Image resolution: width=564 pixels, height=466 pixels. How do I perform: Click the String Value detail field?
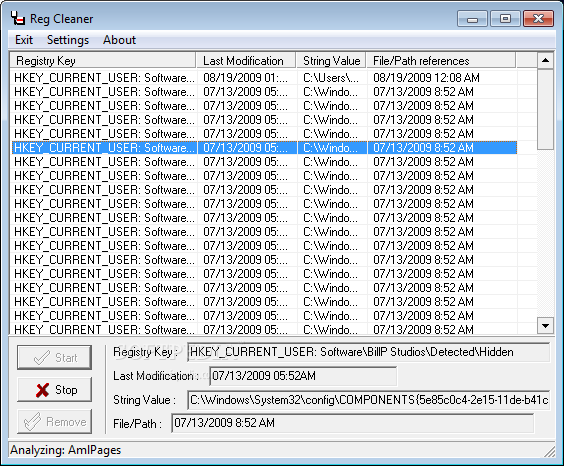(368, 400)
